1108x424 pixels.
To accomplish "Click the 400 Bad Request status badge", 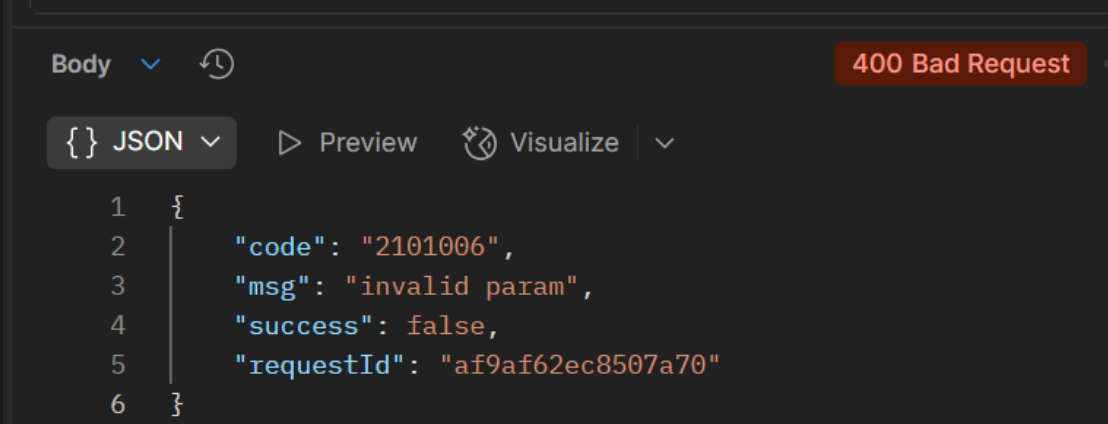I will click(x=960, y=64).
